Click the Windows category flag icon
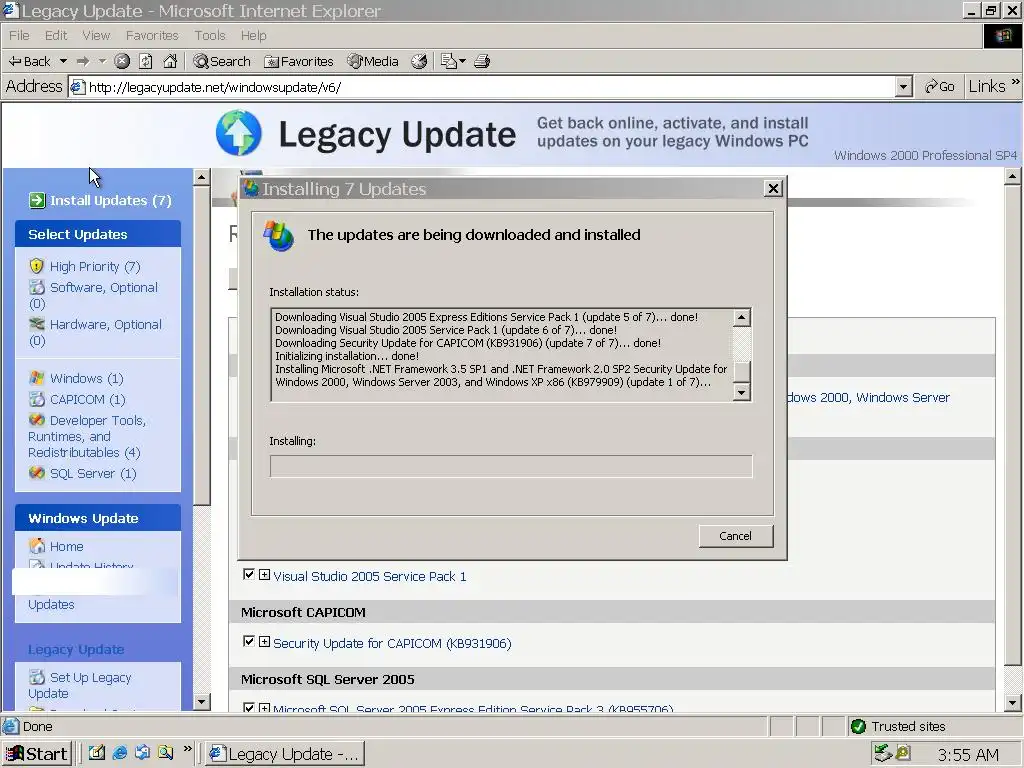 (37, 378)
